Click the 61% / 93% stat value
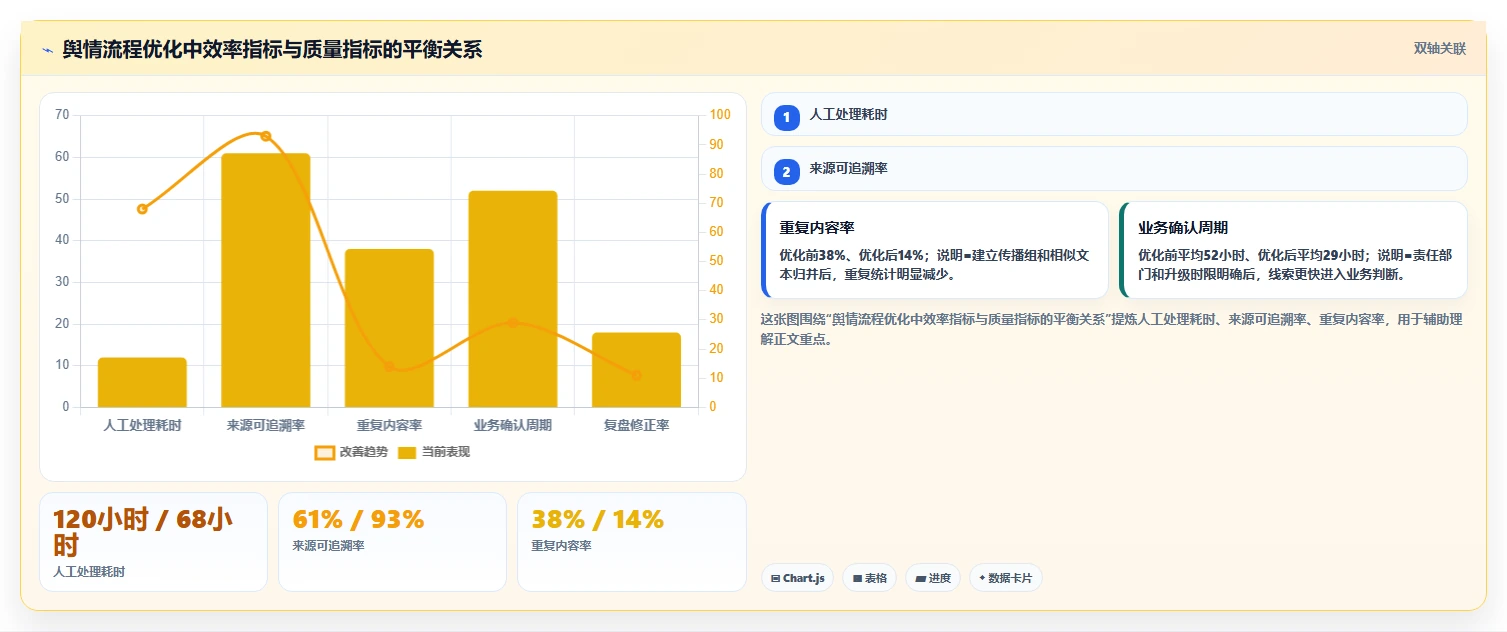 [358, 519]
